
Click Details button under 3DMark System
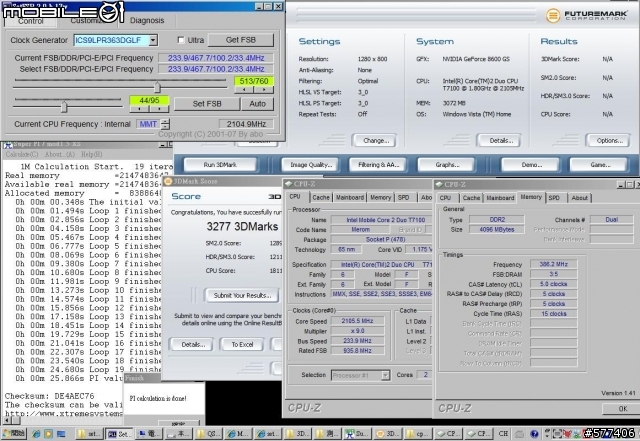click(501, 140)
